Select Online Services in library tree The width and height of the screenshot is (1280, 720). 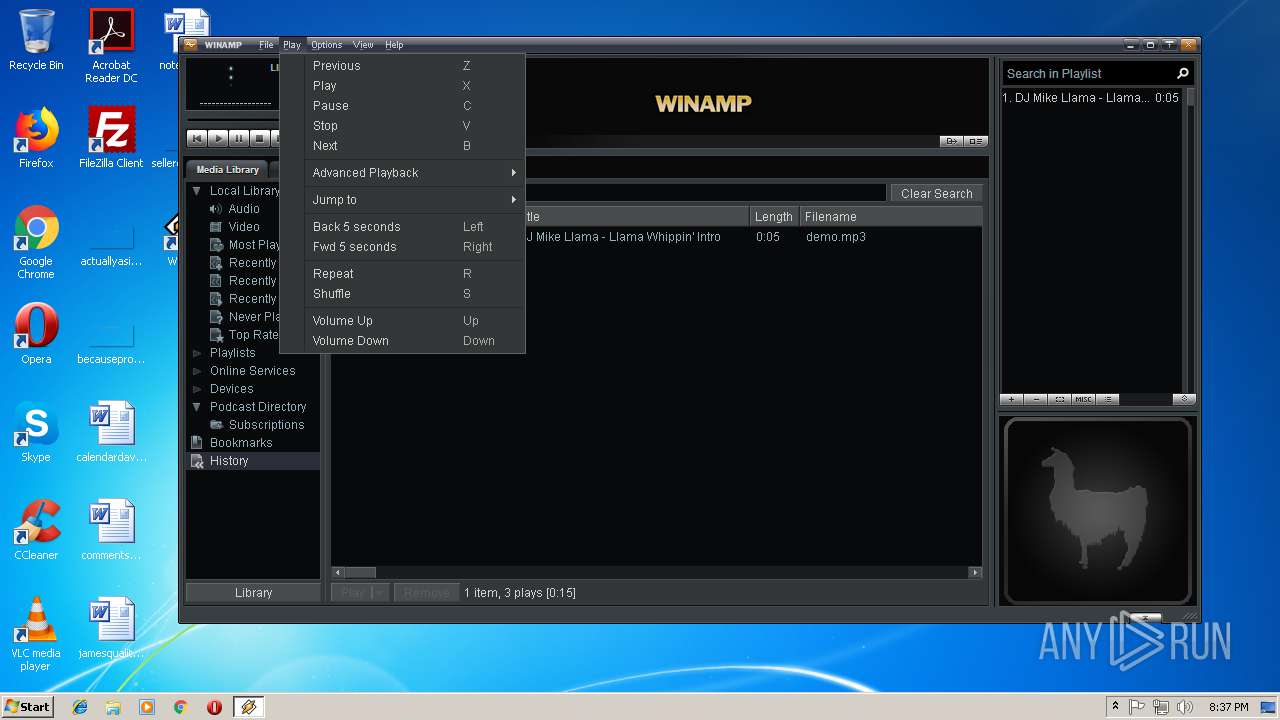[252, 371]
